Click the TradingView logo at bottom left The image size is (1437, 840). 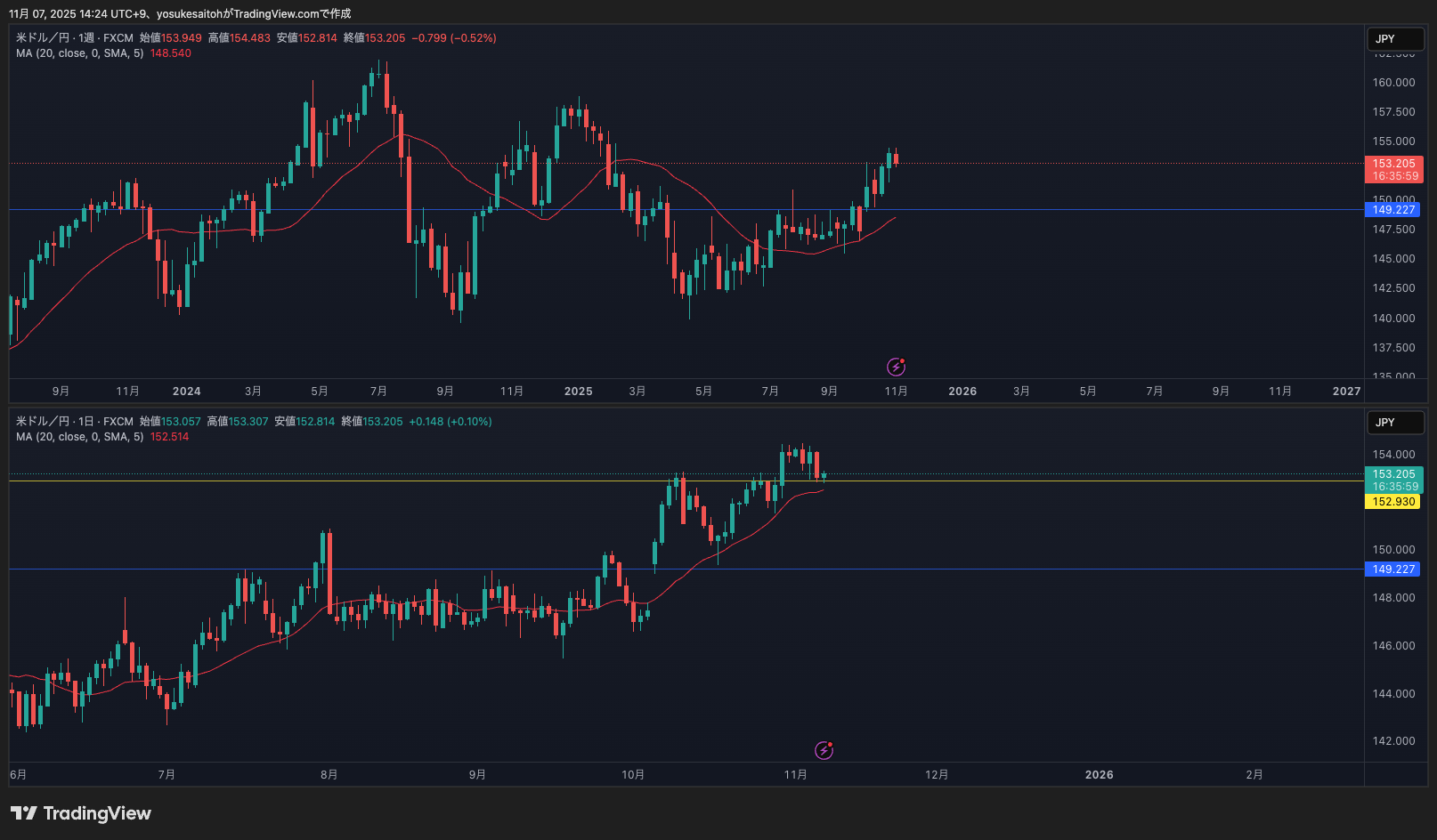pyautogui.click(x=81, y=813)
